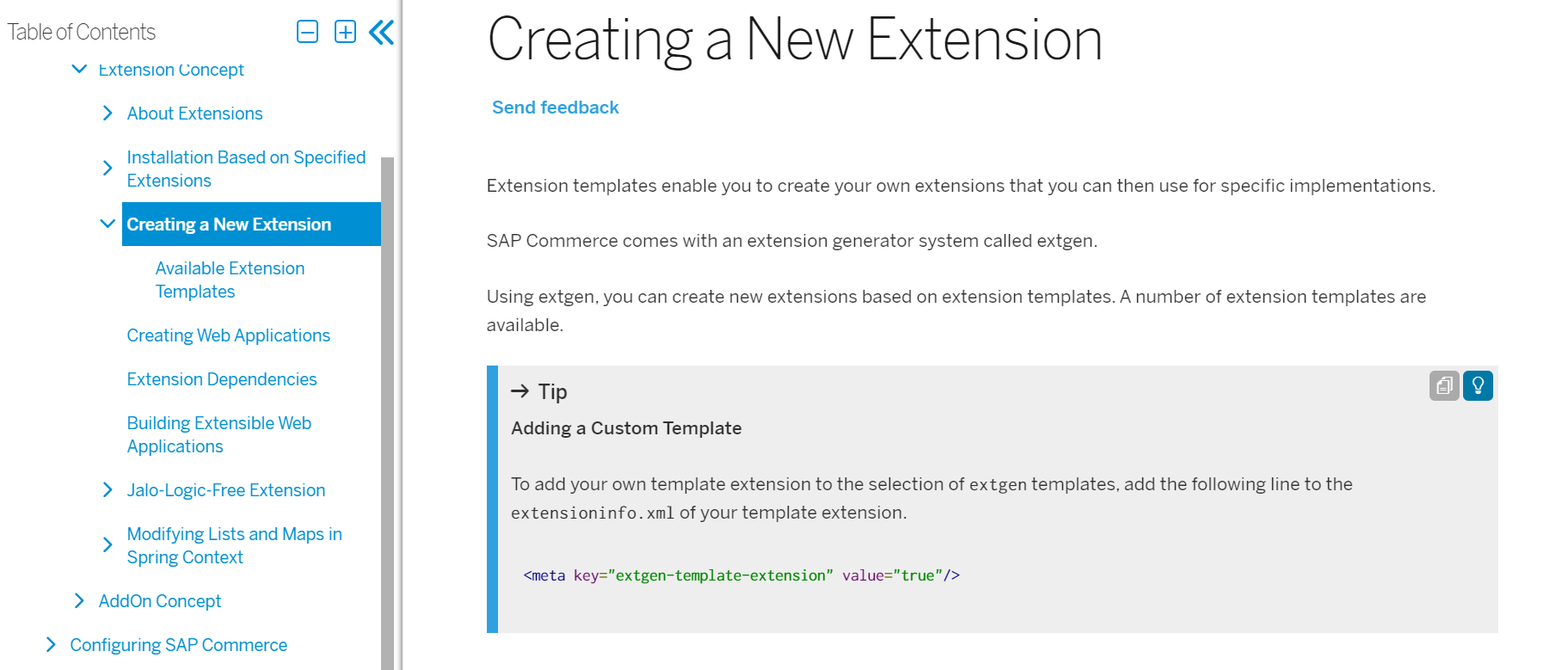Click the expand all plus icon

point(345,32)
